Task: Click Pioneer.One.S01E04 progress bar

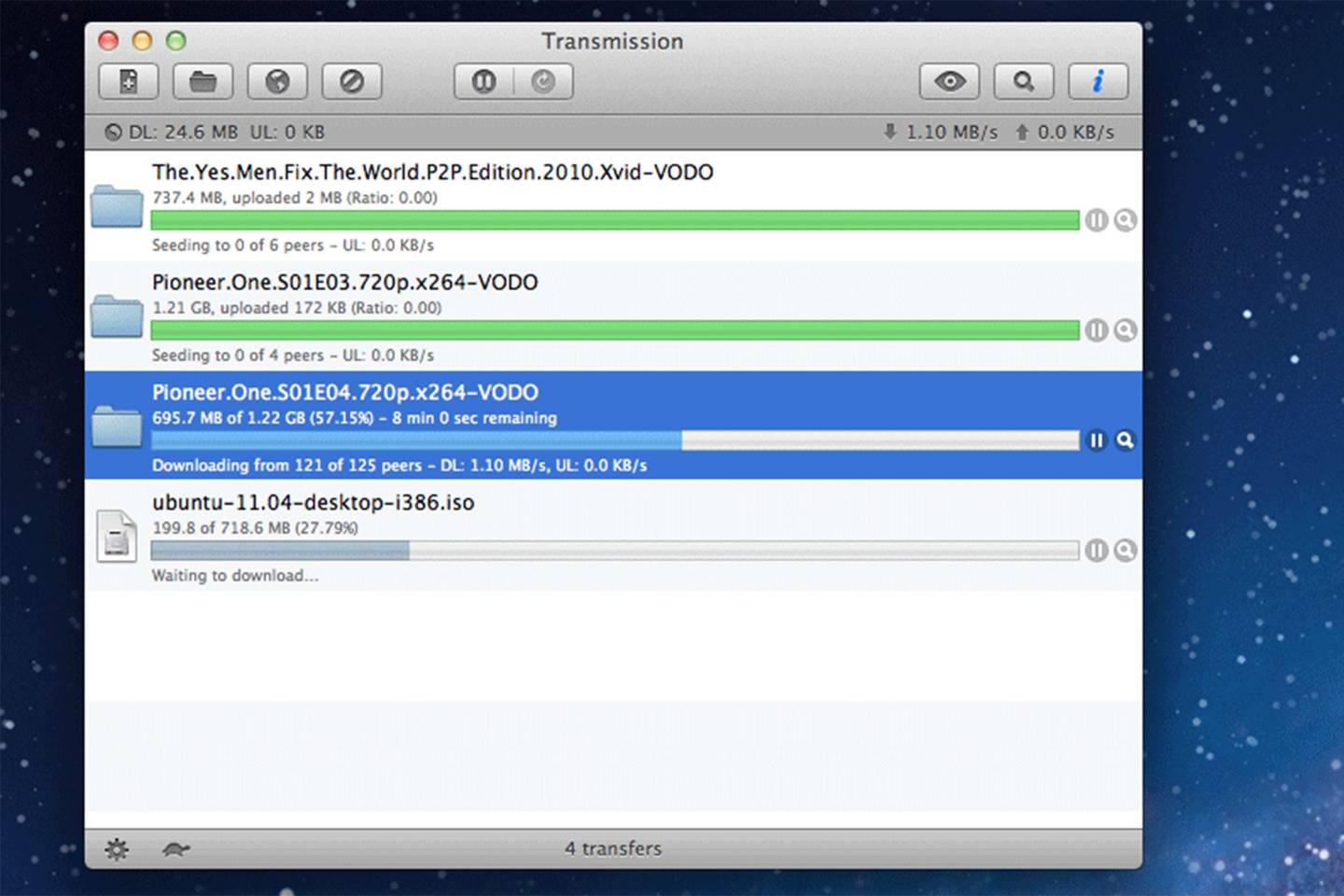Action: [x=615, y=441]
